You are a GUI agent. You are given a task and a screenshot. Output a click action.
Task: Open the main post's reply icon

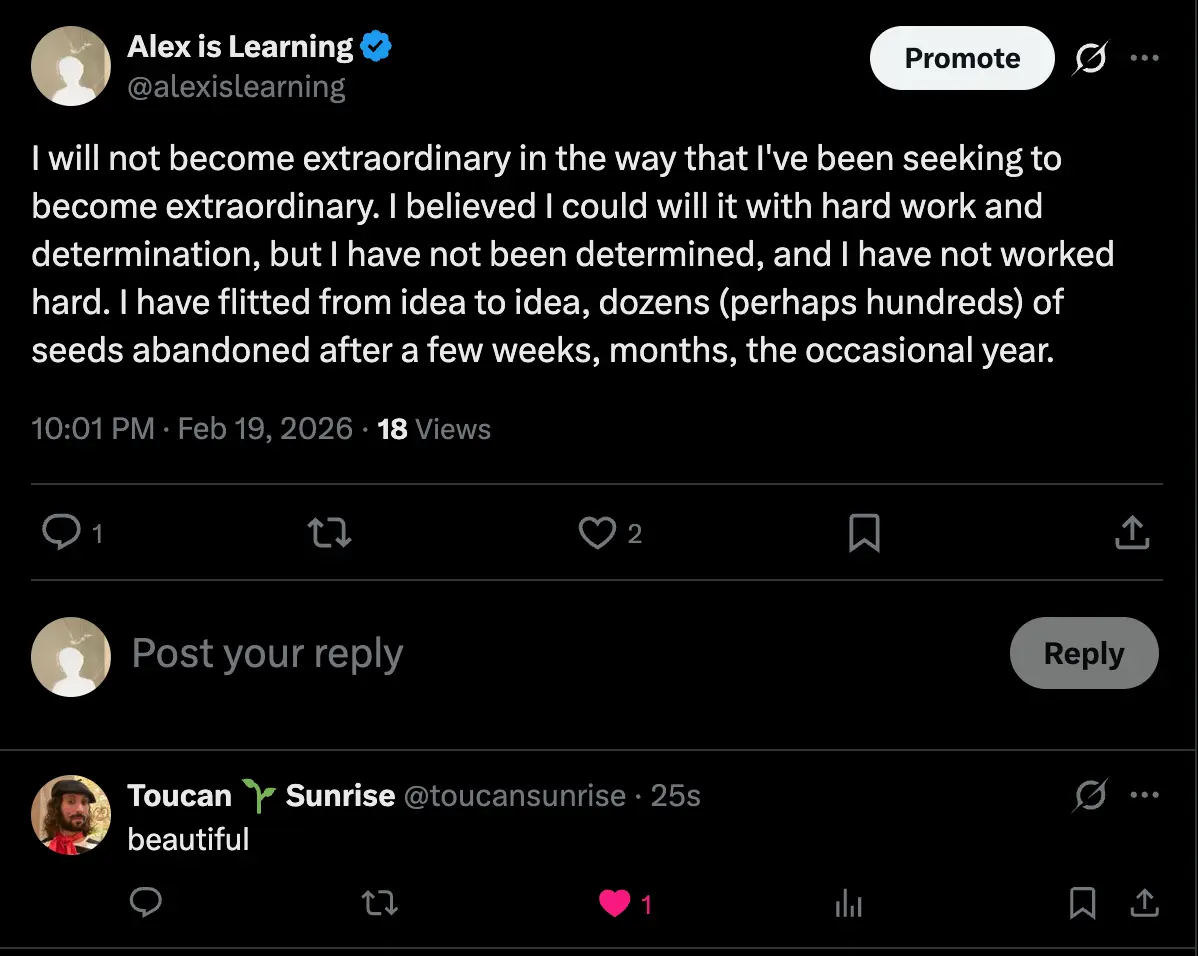click(62, 533)
